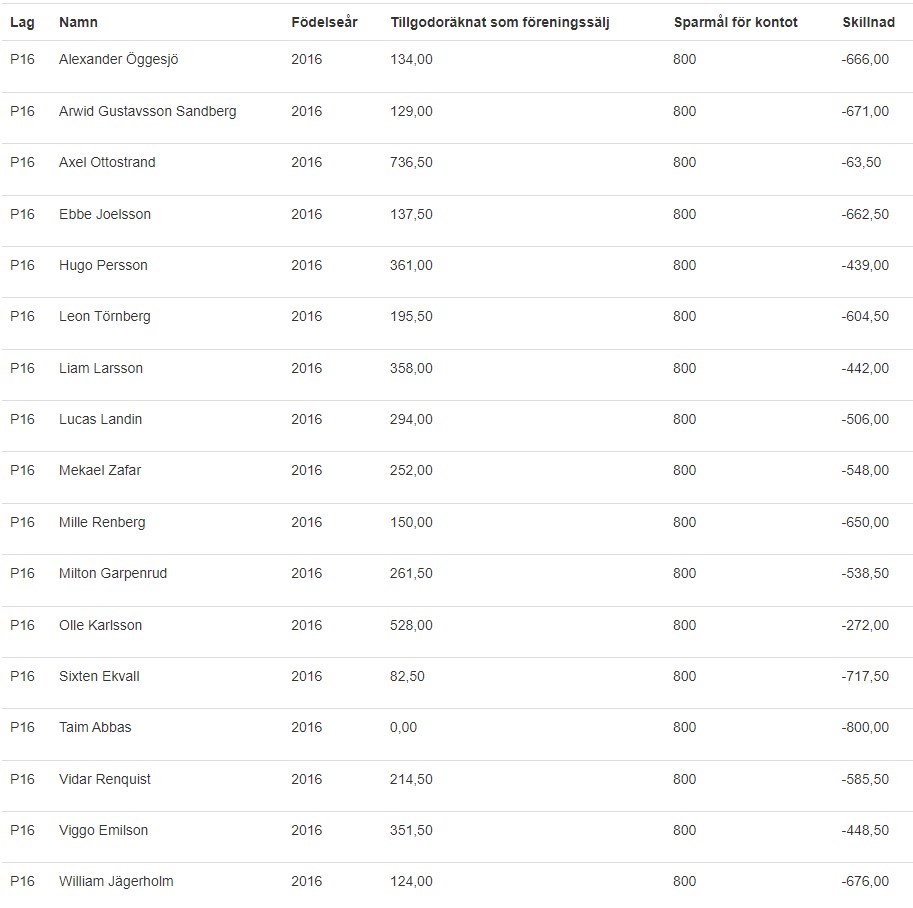
Task: Select the name Arwid Gustavsson Sandberg
Action: [x=147, y=111]
